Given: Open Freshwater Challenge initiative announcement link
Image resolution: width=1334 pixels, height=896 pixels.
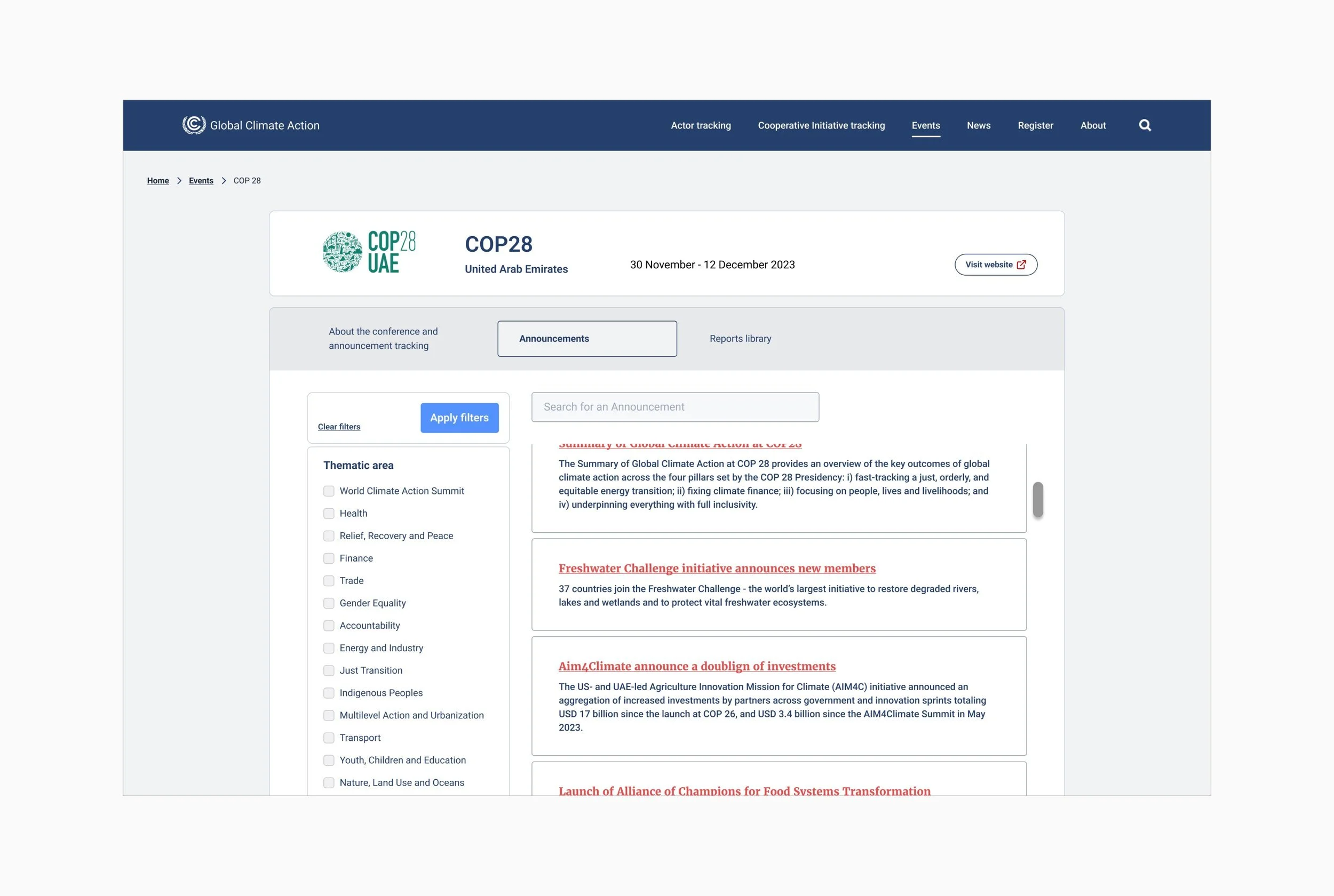Looking at the screenshot, I should coord(717,569).
